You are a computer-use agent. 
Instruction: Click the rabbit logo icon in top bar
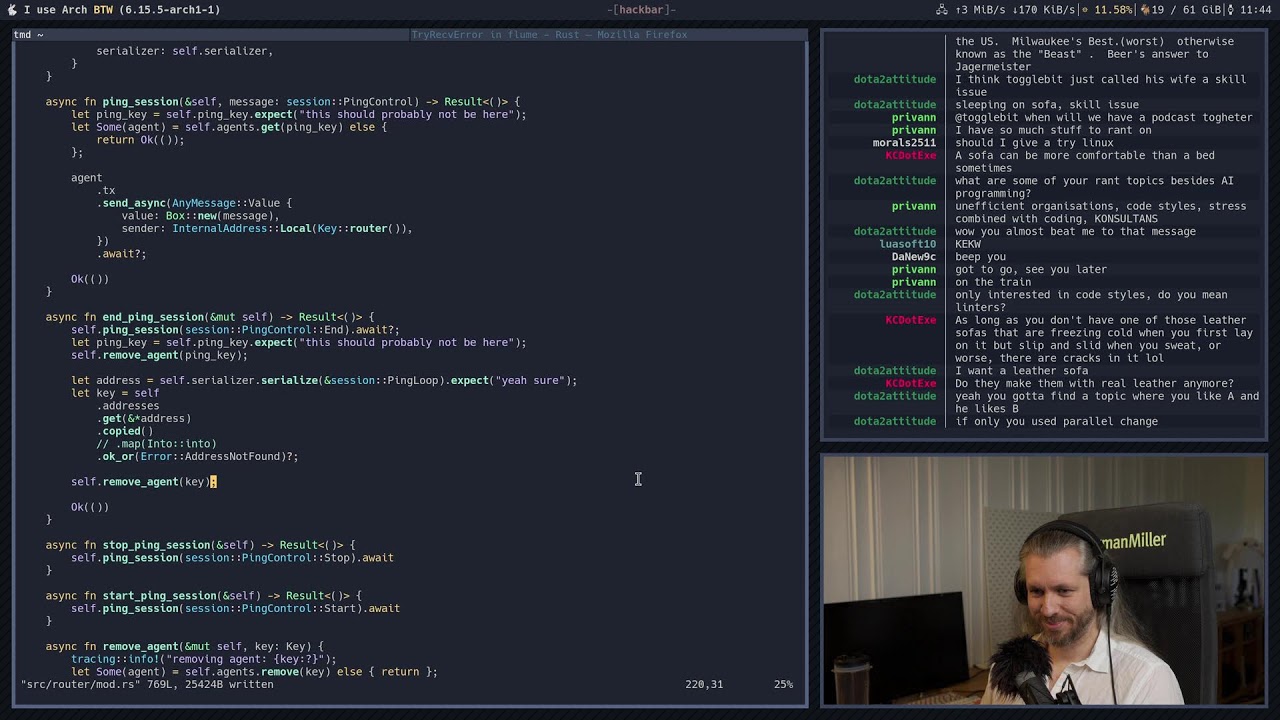12,10
